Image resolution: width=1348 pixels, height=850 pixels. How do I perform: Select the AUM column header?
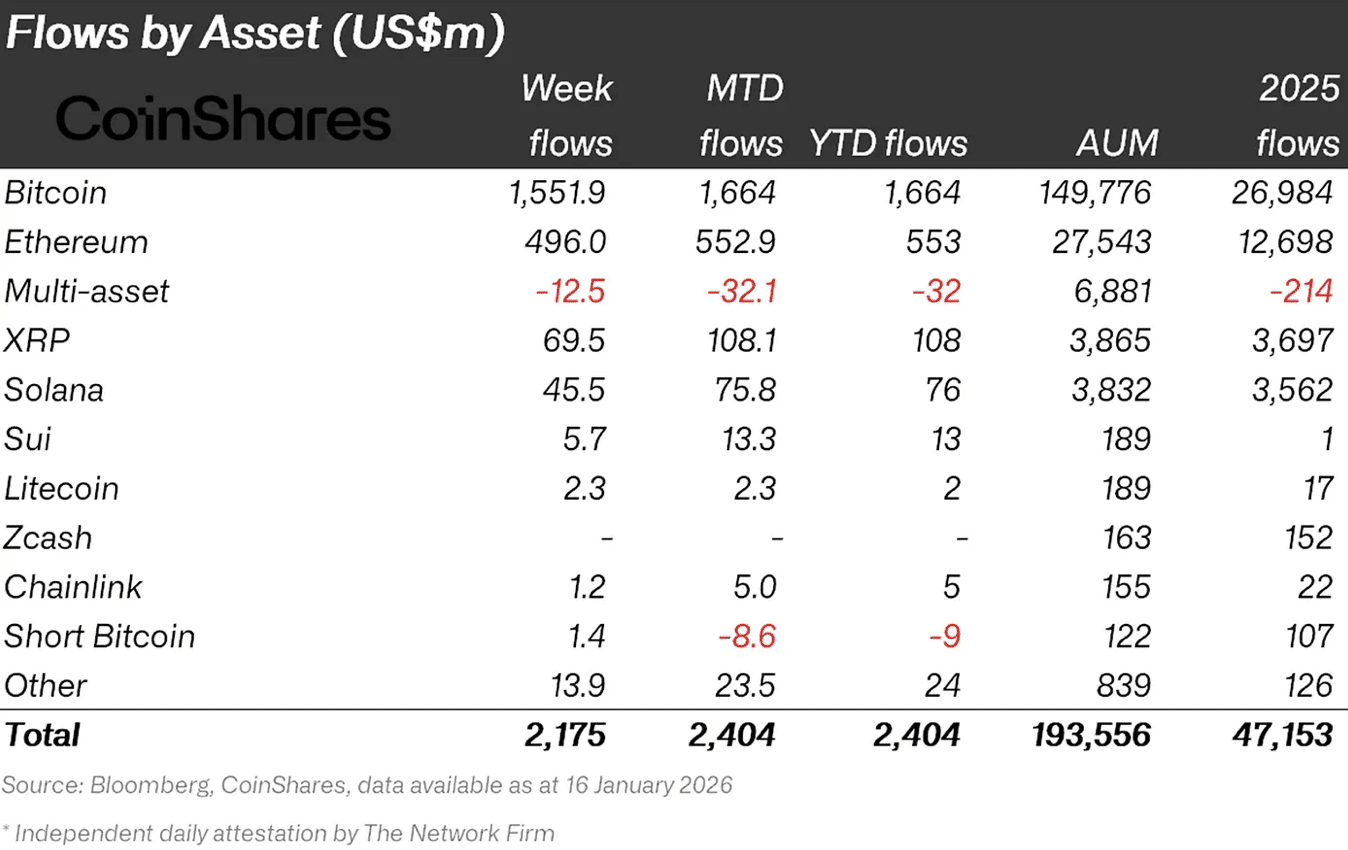(x=1117, y=143)
